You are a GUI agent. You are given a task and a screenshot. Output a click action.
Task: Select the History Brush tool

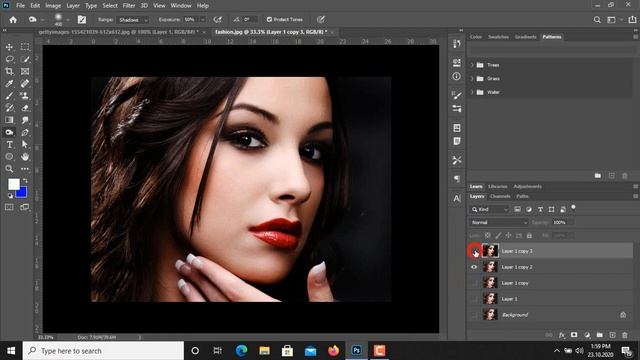[9, 108]
